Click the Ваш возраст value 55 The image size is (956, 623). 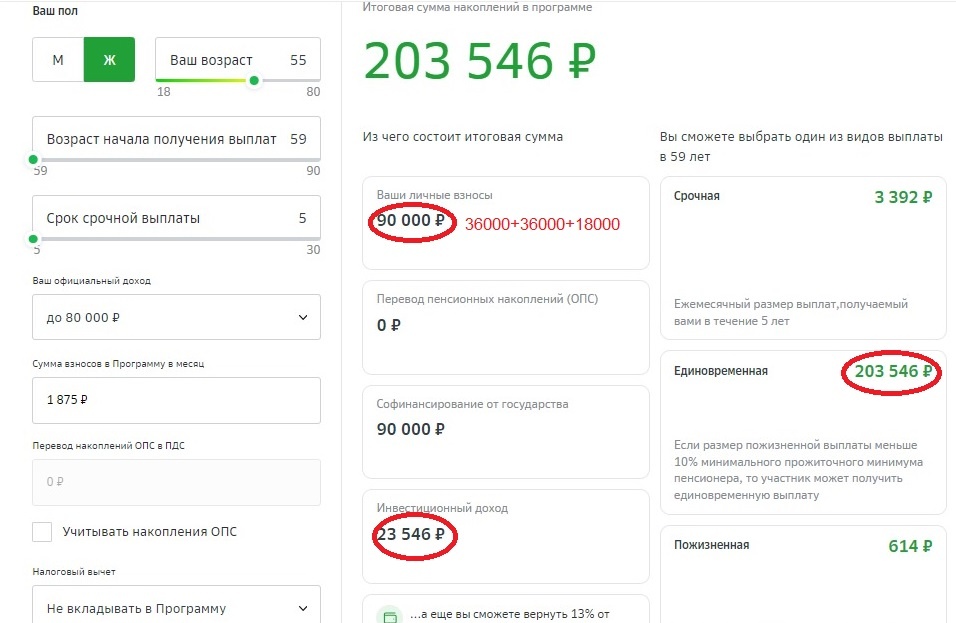(298, 60)
